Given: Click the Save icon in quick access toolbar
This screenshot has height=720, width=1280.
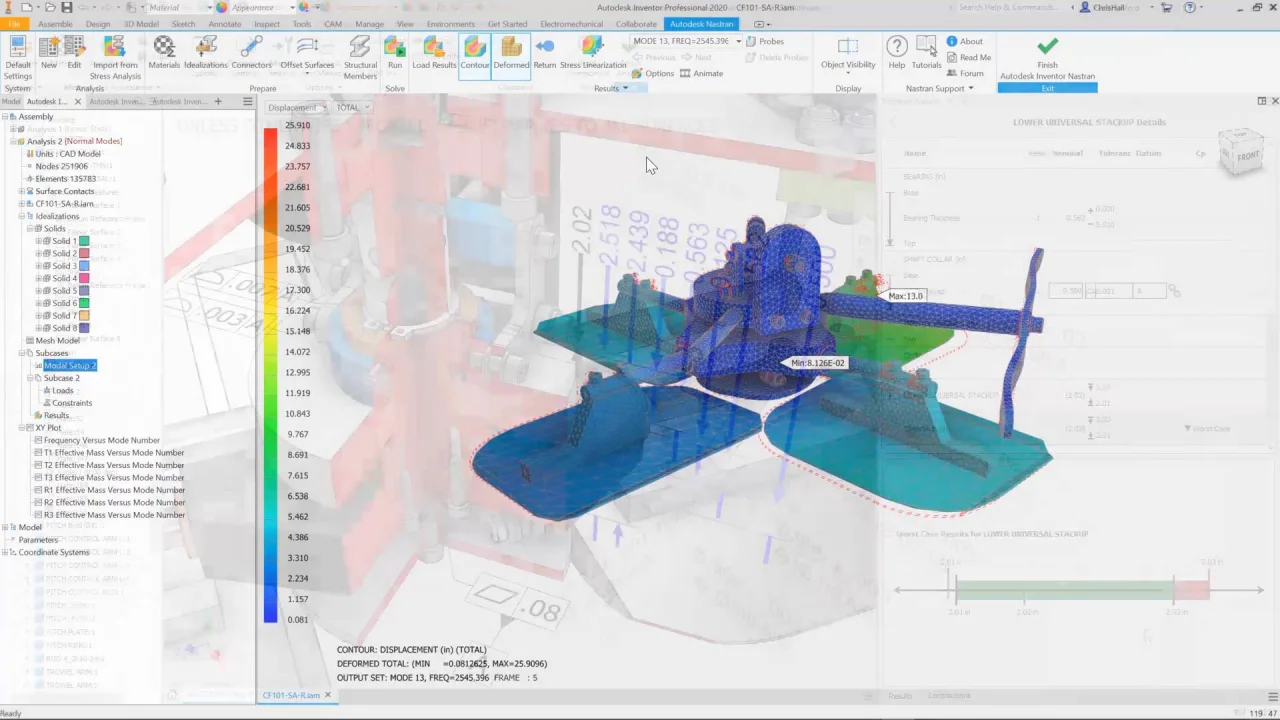Looking at the screenshot, I should coord(66,7).
